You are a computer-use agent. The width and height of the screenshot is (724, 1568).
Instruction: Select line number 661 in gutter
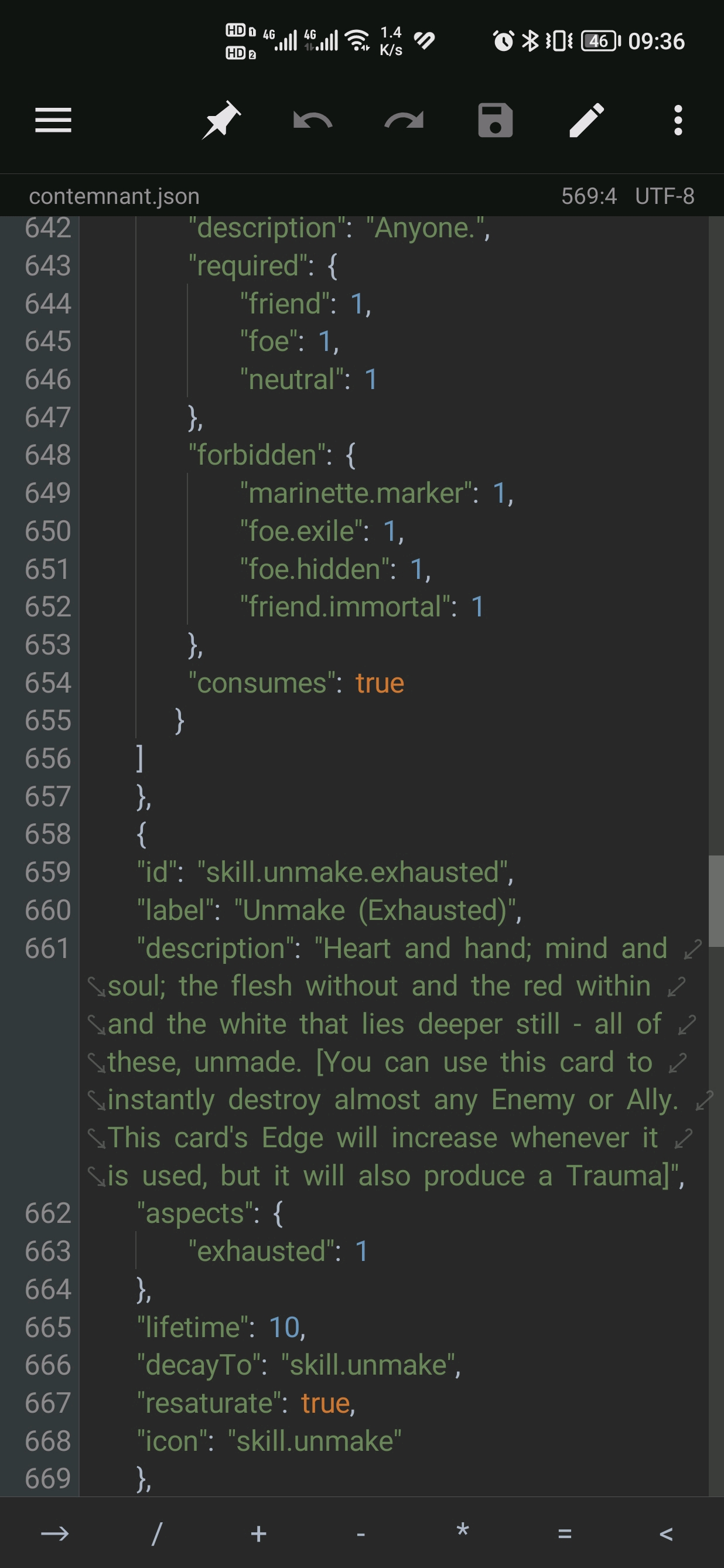point(47,947)
